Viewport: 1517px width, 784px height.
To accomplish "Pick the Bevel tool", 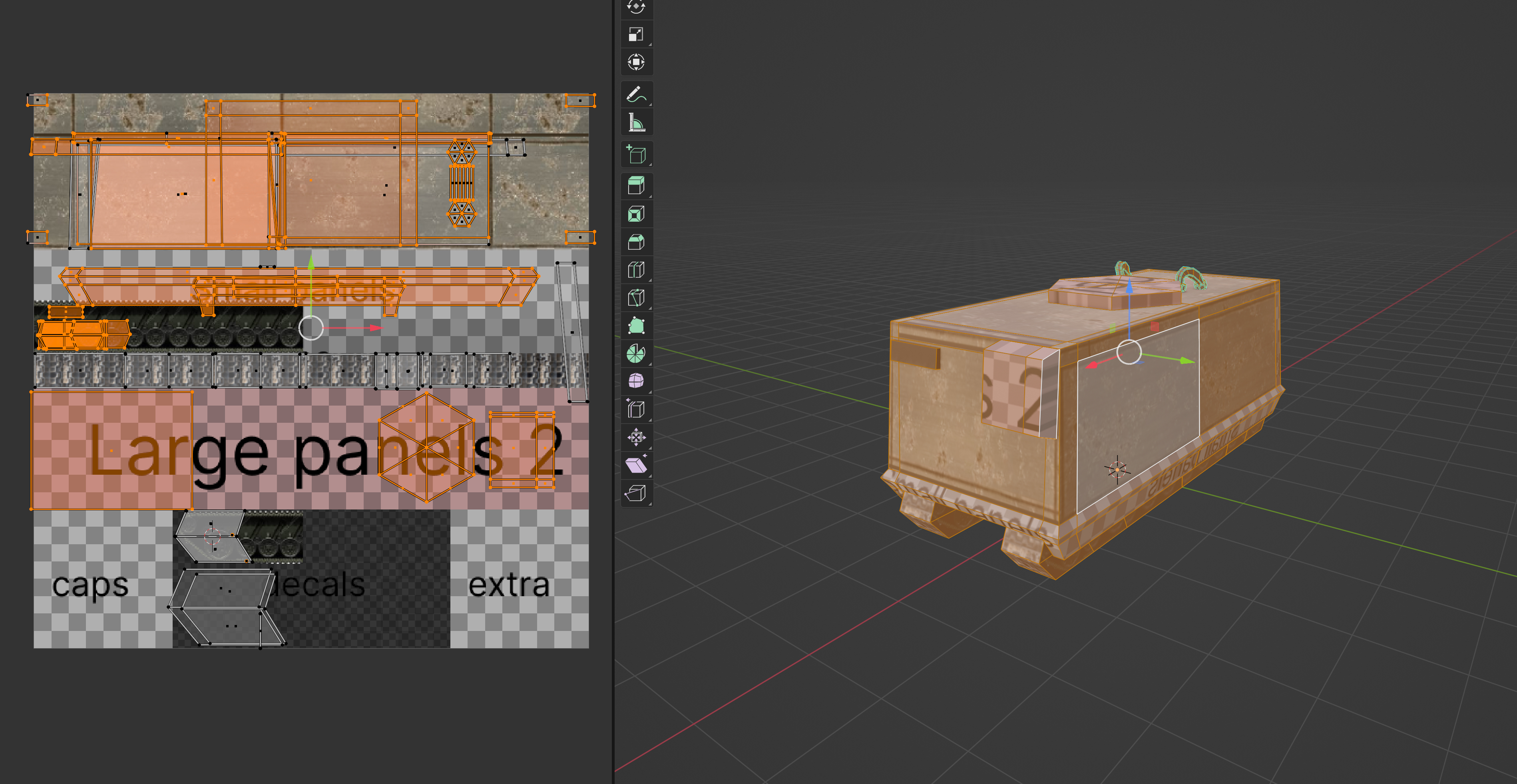I will click(636, 242).
